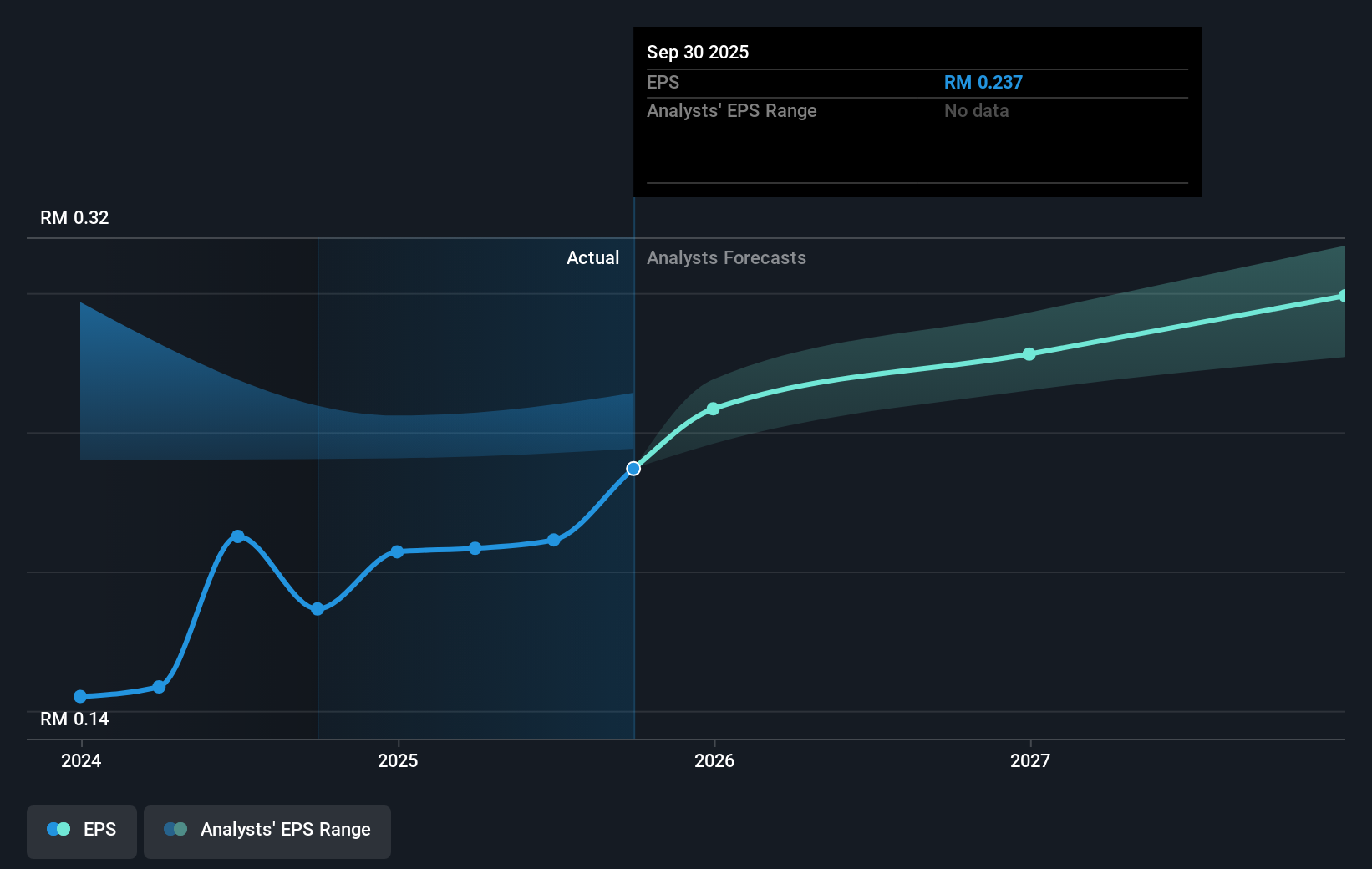Click the 2026 axis label on the timeline

pos(713,760)
